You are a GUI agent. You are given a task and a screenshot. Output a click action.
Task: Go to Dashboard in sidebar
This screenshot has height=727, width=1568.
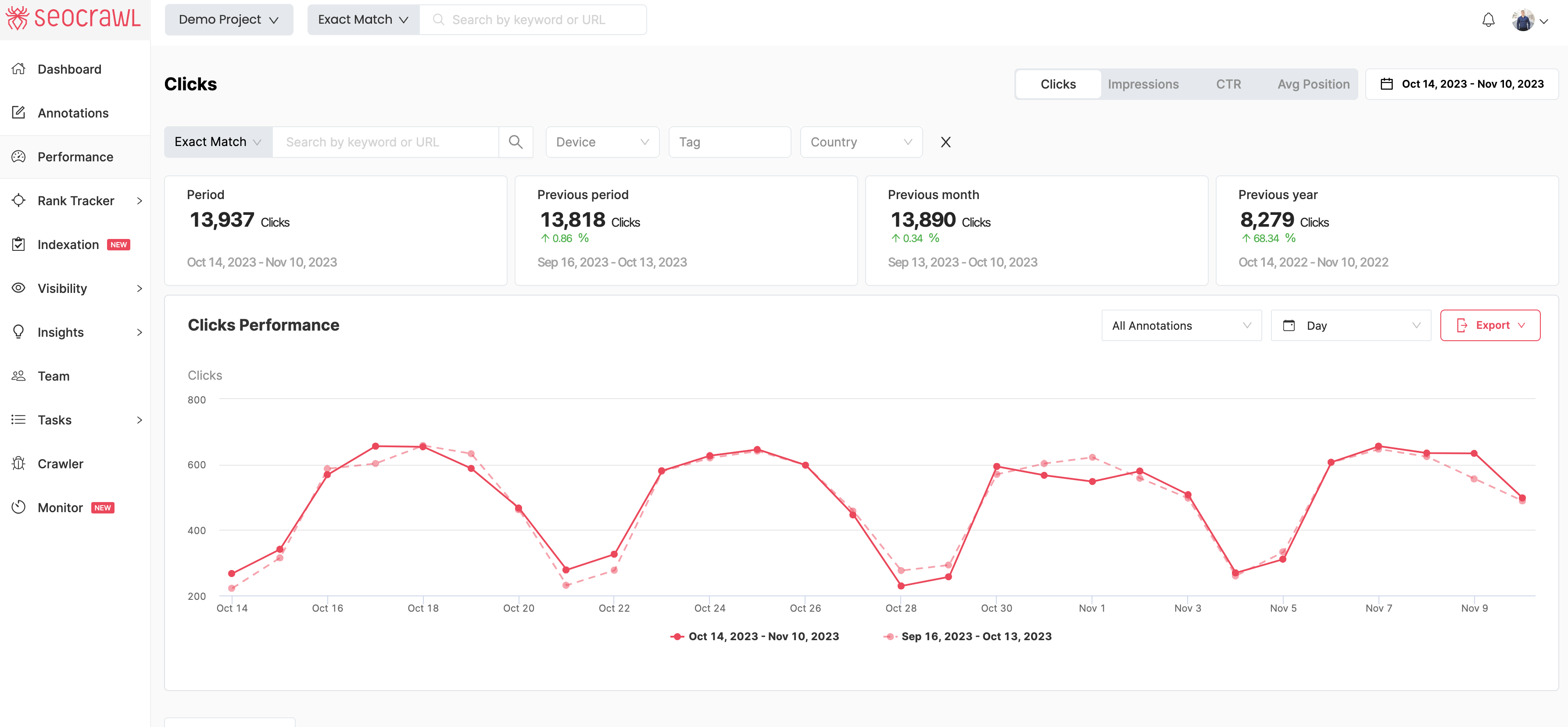75,69
